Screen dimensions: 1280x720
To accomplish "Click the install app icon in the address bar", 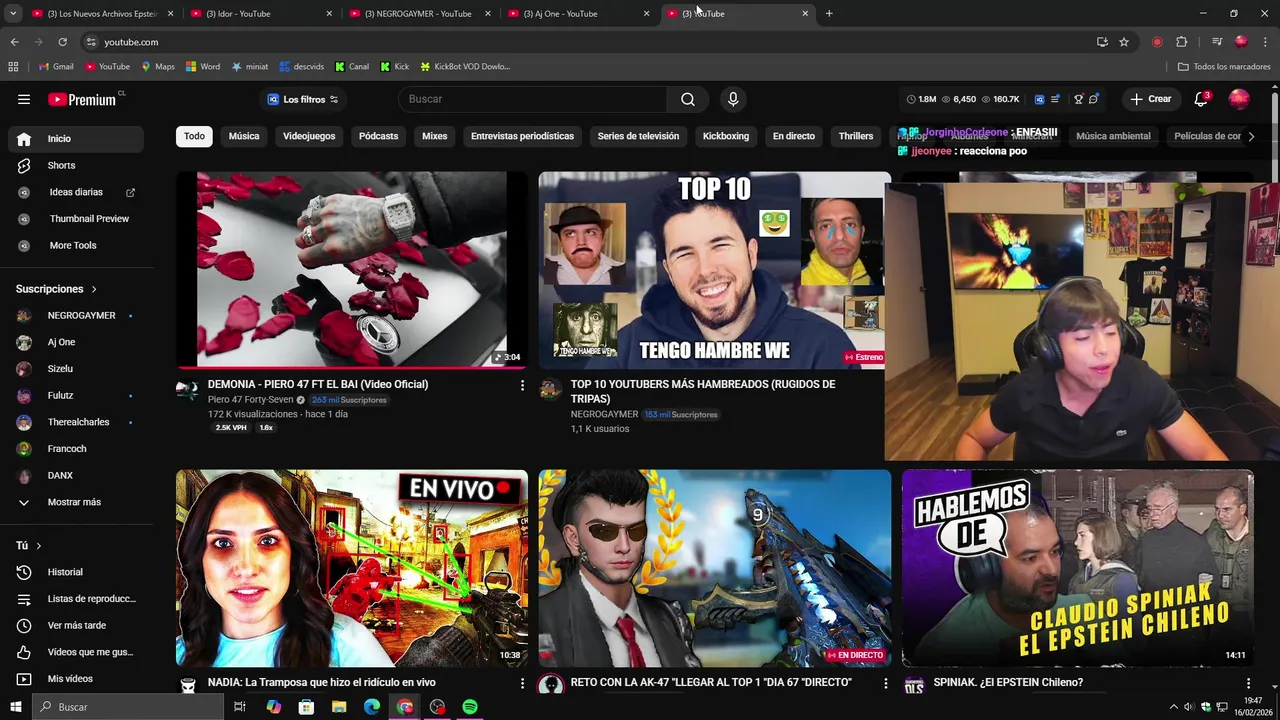I will pos(1102,42).
